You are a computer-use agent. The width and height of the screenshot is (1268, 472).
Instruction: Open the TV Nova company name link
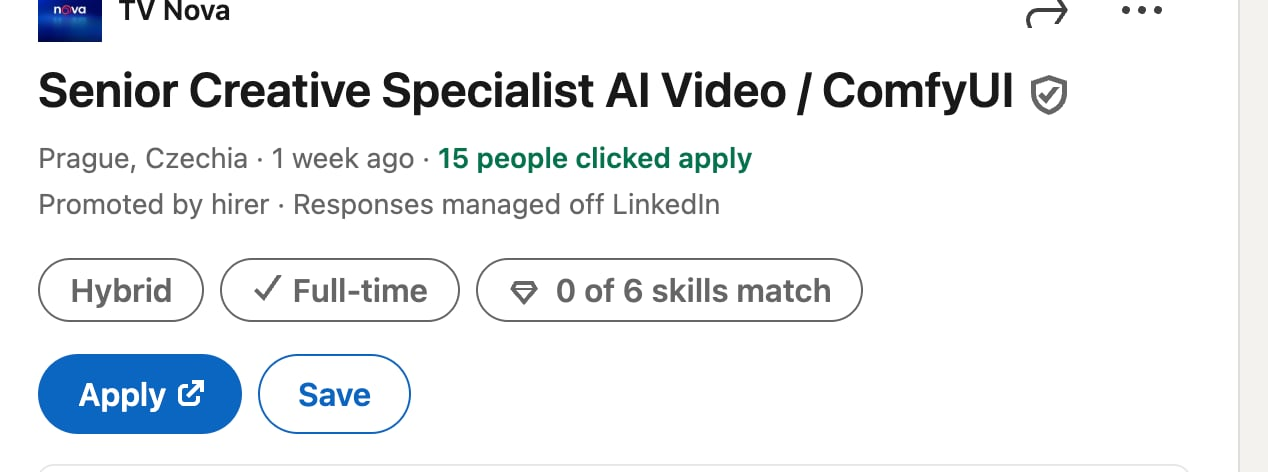click(173, 12)
